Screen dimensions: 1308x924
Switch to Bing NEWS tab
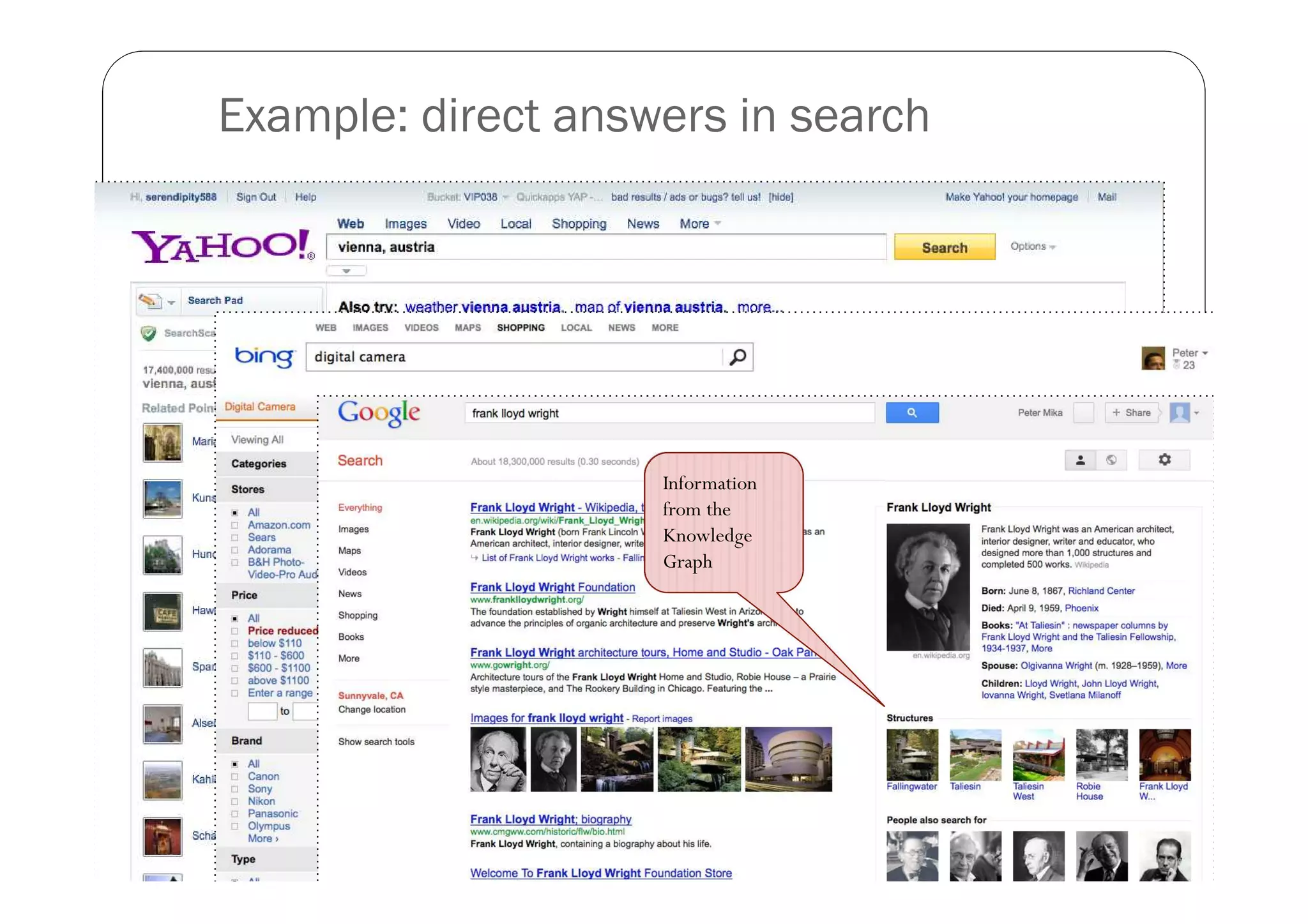(621, 328)
